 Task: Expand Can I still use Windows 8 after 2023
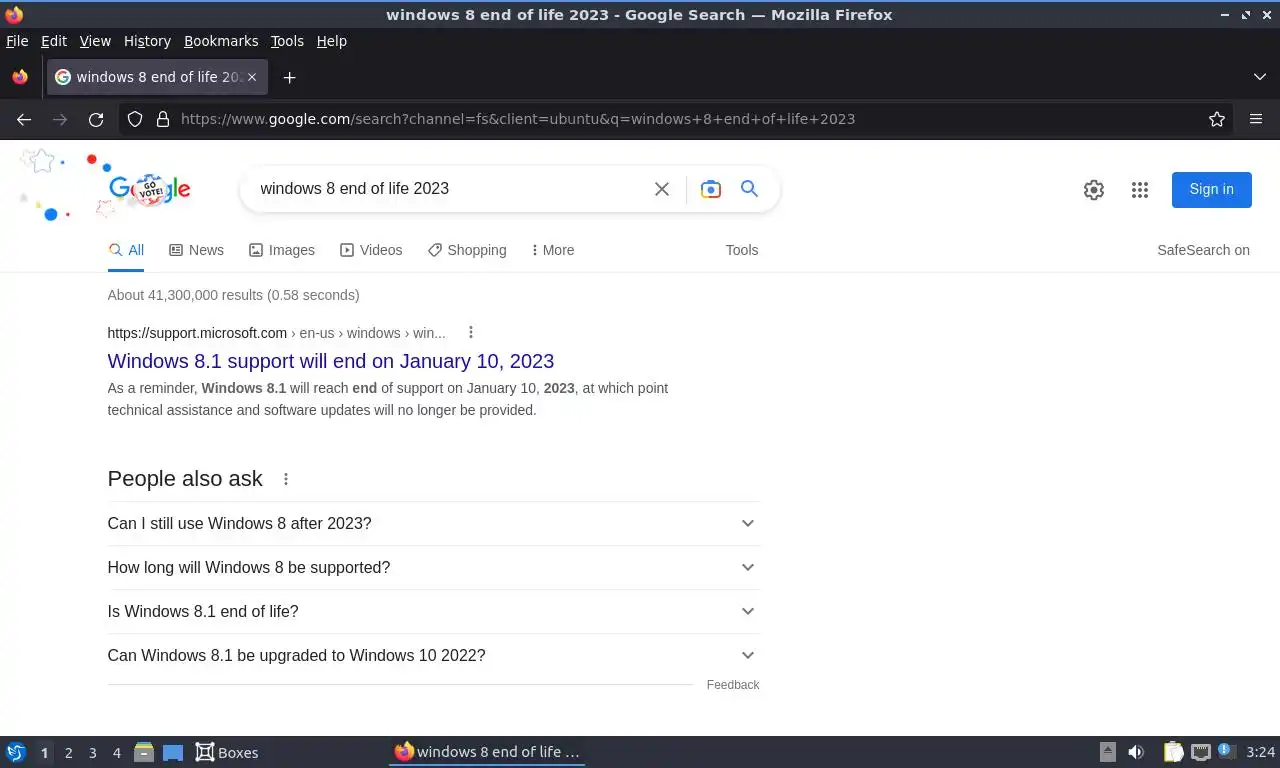click(x=433, y=523)
